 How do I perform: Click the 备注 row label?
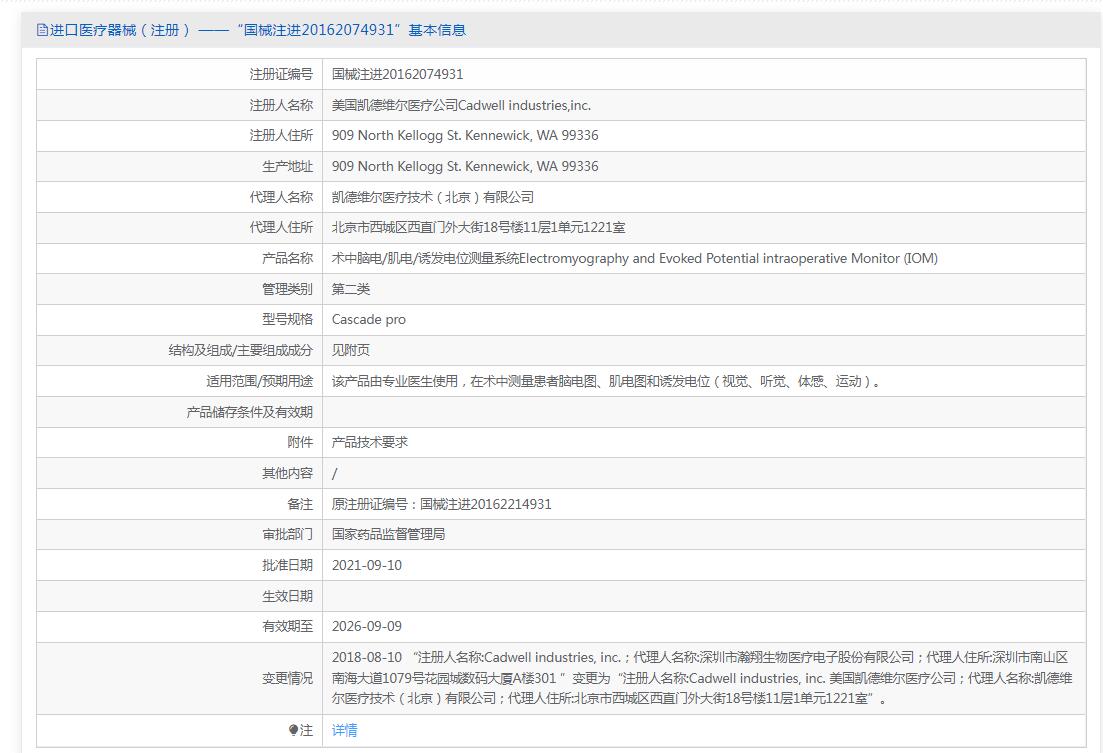point(300,504)
